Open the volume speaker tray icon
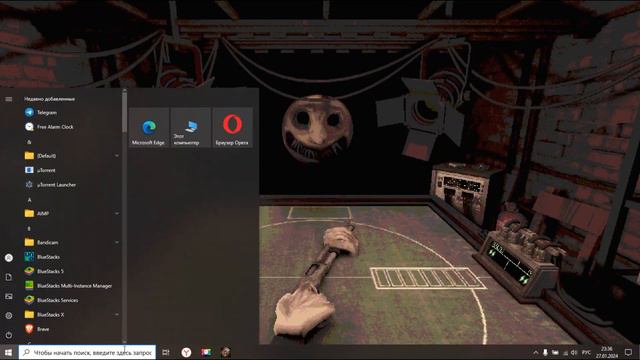This screenshot has height=360, width=640. click(x=574, y=352)
